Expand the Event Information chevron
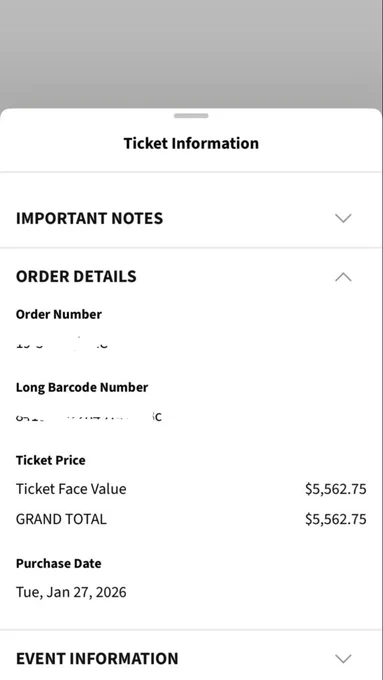Image resolution: width=383 pixels, height=680 pixels. (x=343, y=659)
